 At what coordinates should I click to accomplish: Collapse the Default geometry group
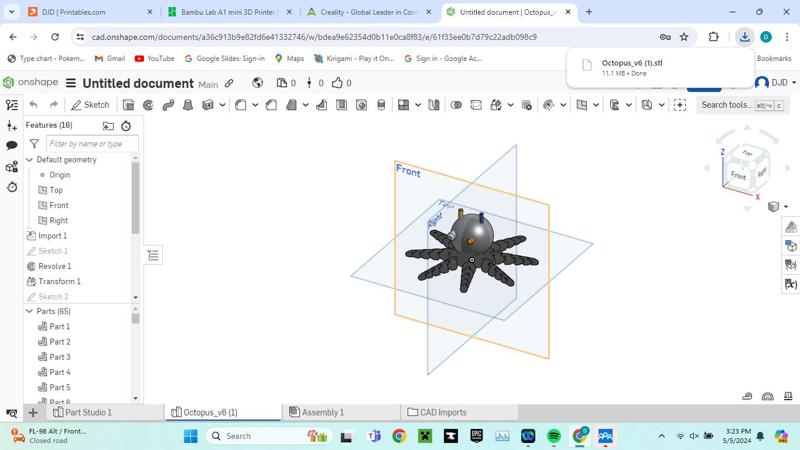[30, 160]
